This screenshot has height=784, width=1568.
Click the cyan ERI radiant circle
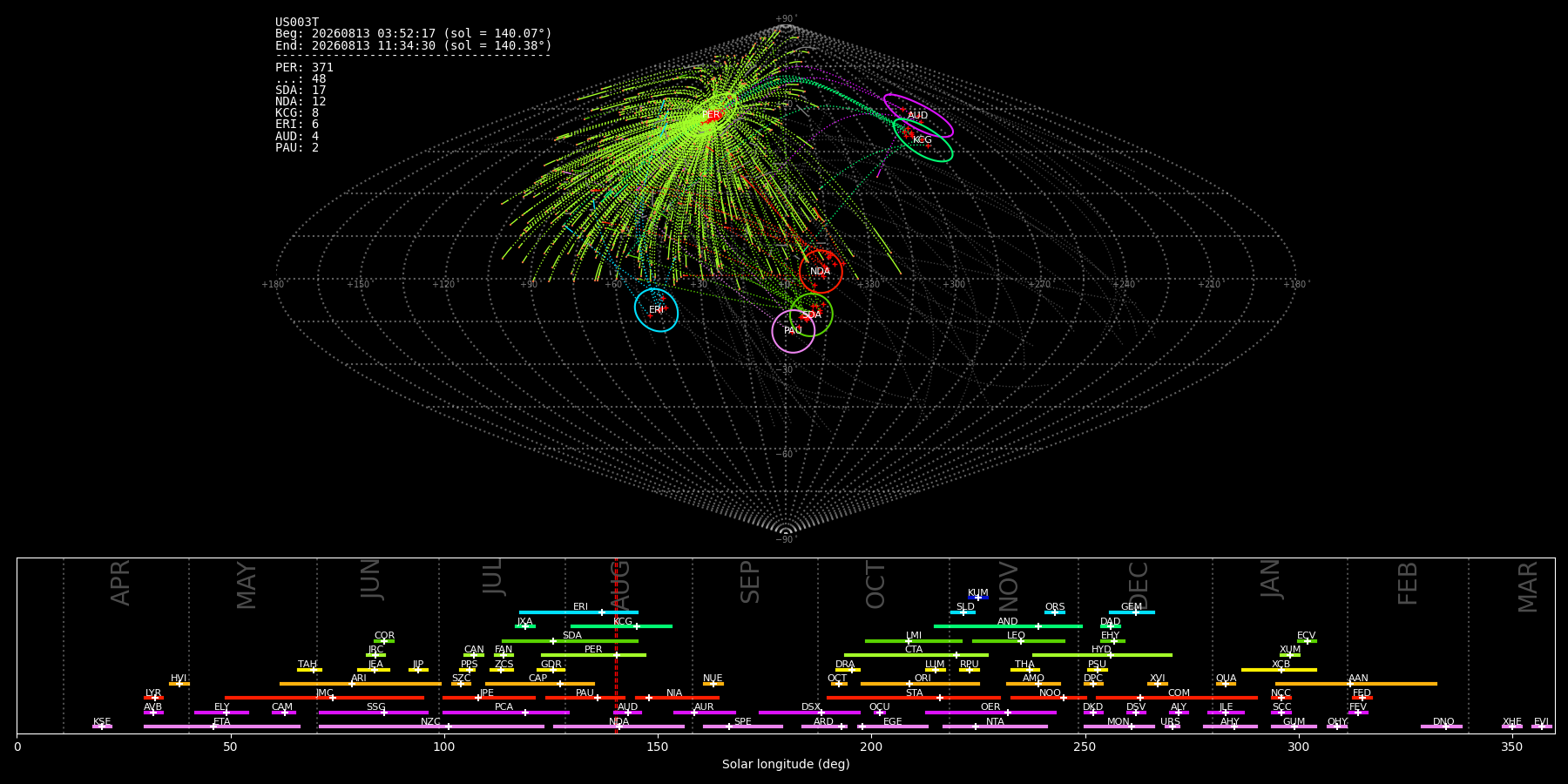[656, 310]
